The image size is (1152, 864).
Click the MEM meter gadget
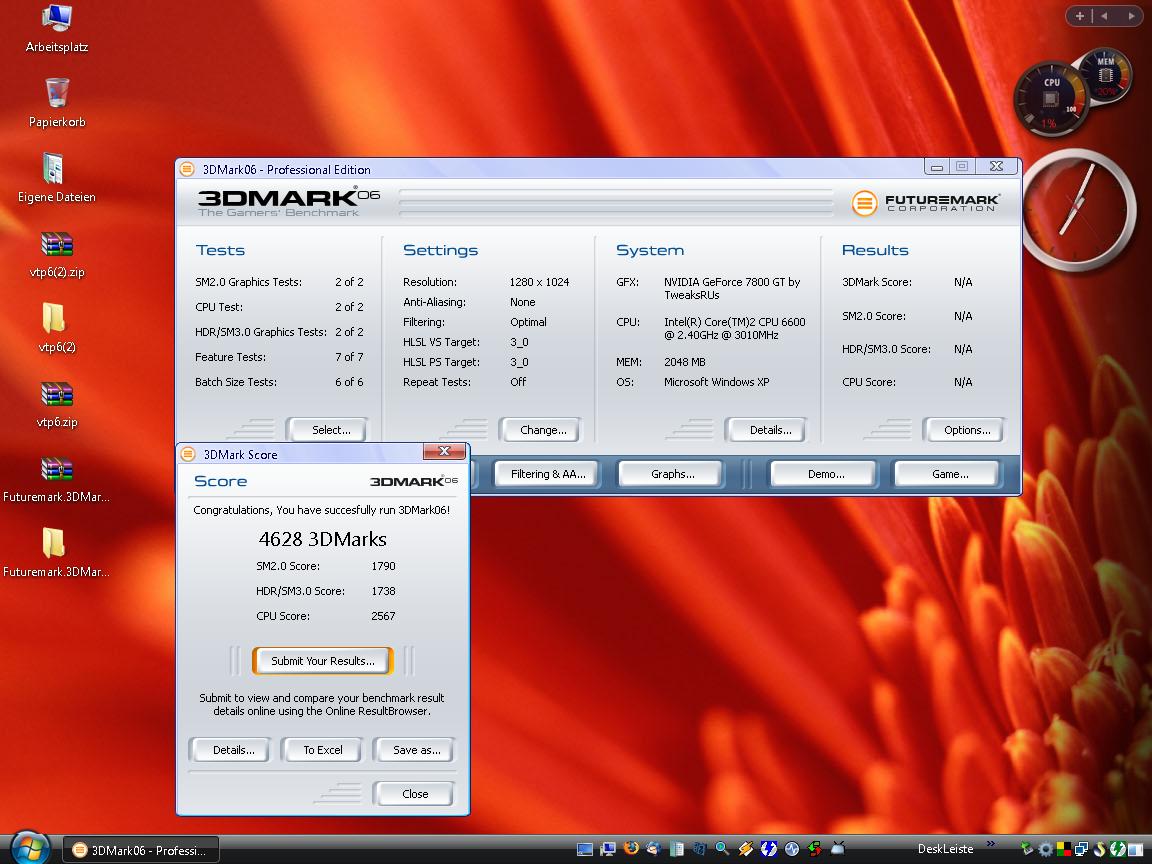pyautogui.click(x=1105, y=76)
